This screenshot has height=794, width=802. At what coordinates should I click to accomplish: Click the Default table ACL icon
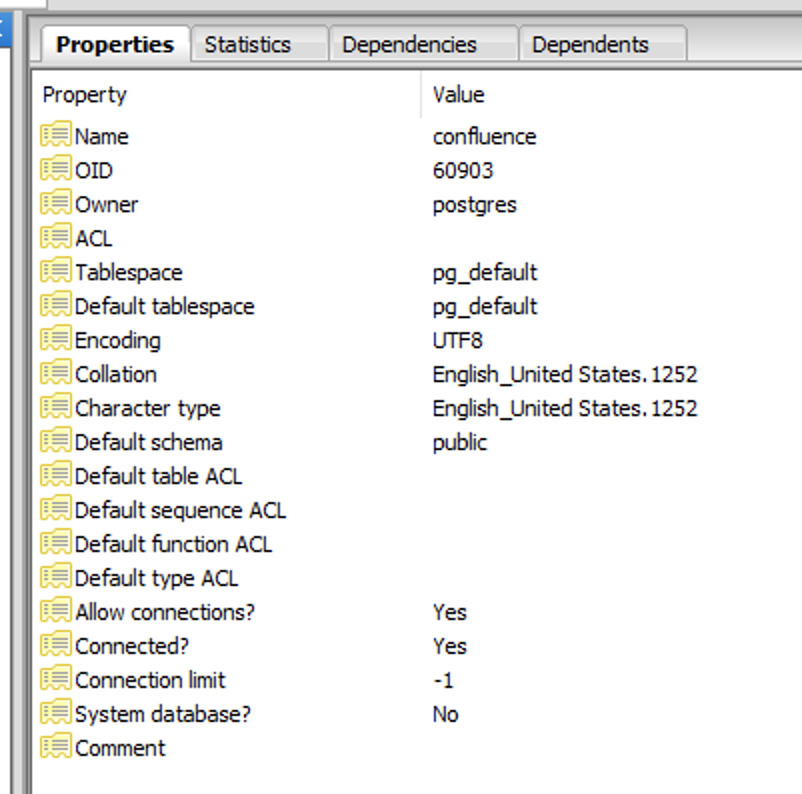[x=56, y=475]
